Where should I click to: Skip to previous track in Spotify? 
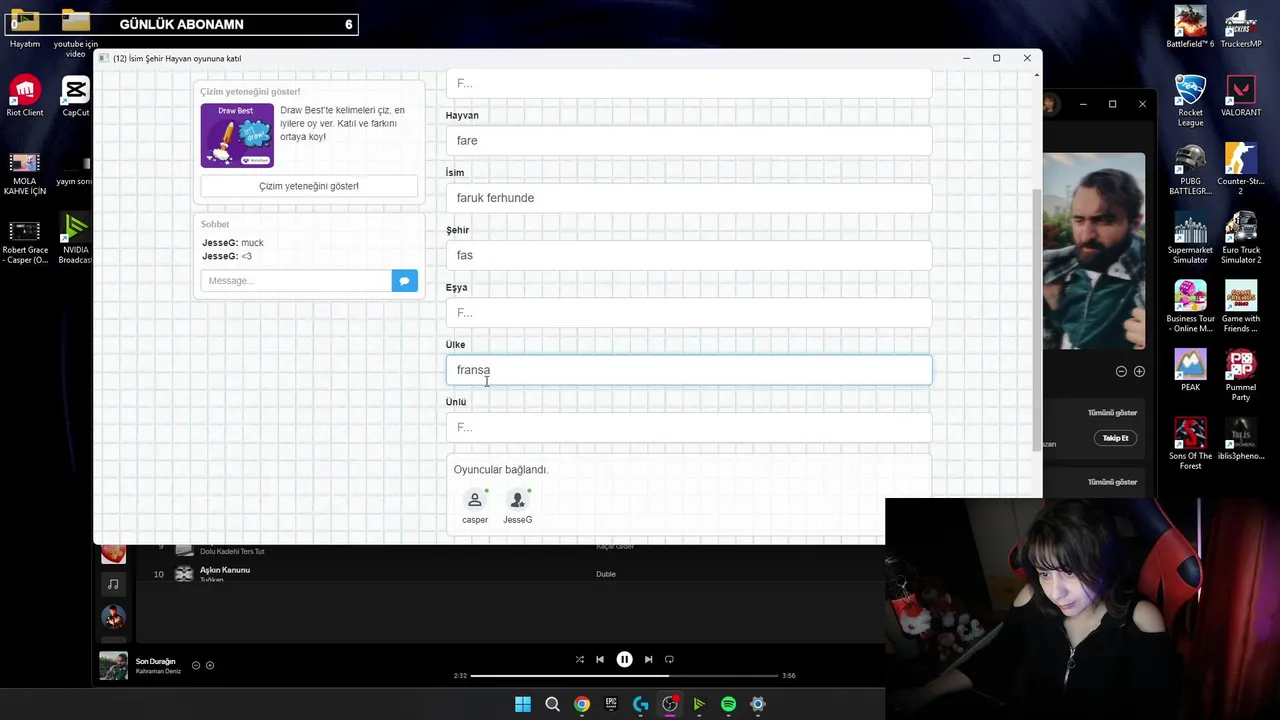pyautogui.click(x=600, y=659)
